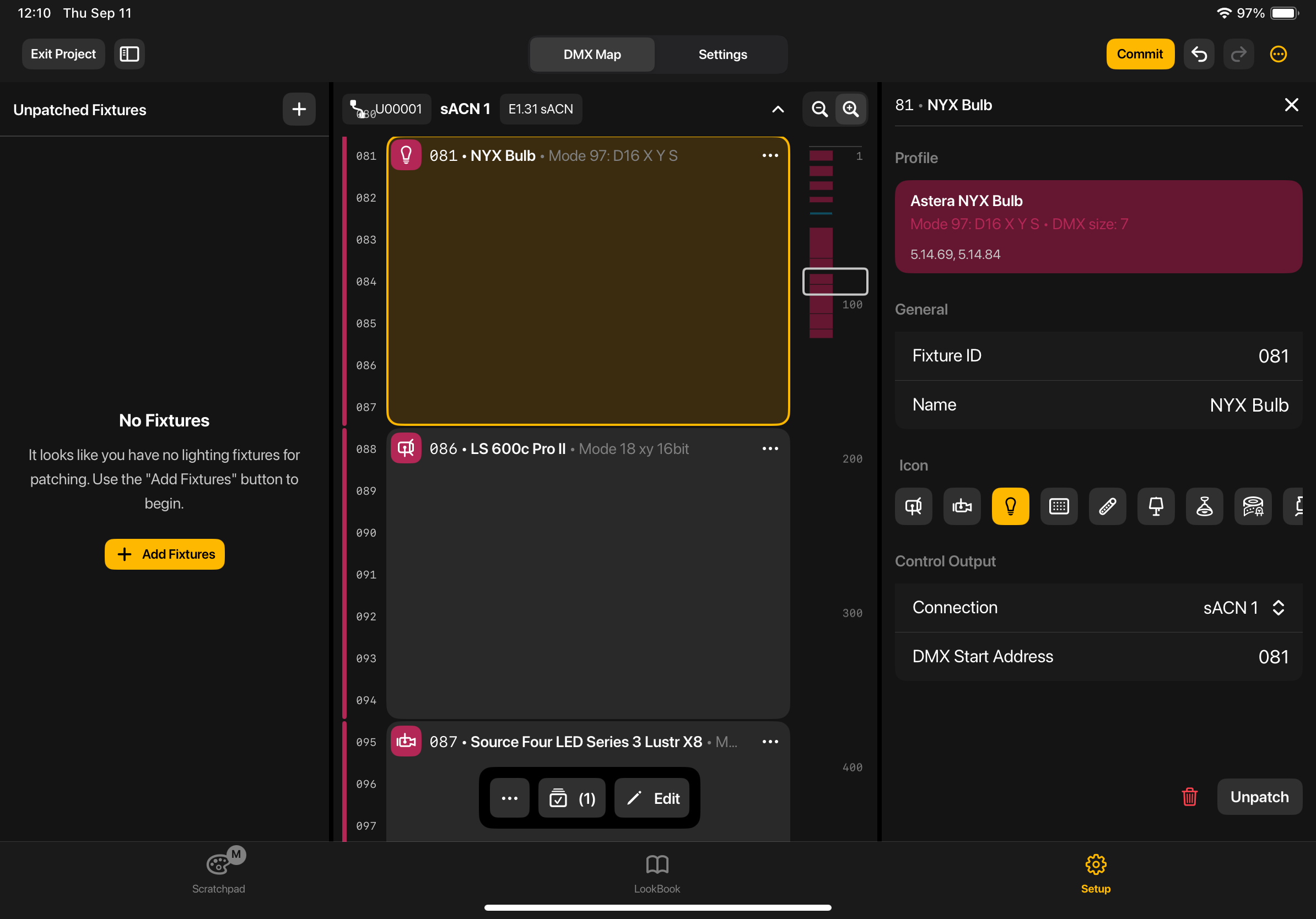Collapse the sACN 1 universe section
Screen dimensions: 1316x919
777,109
